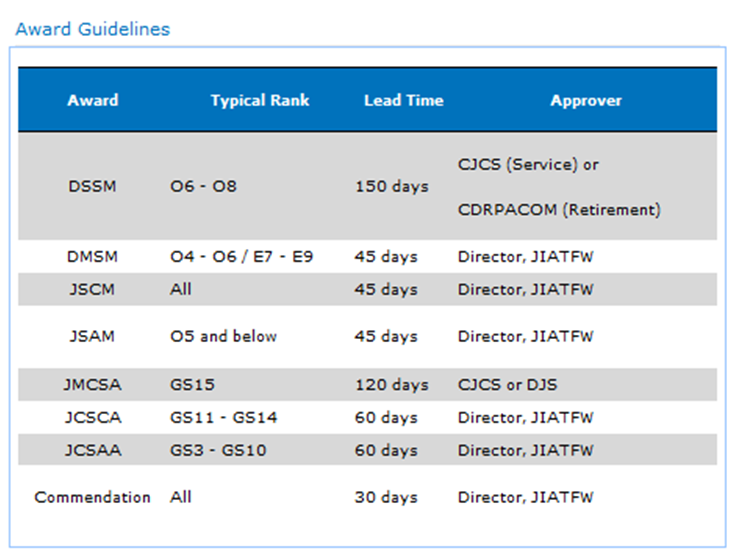Select the DSSM award cell
The width and height of the screenshot is (740, 552).
tap(92, 186)
